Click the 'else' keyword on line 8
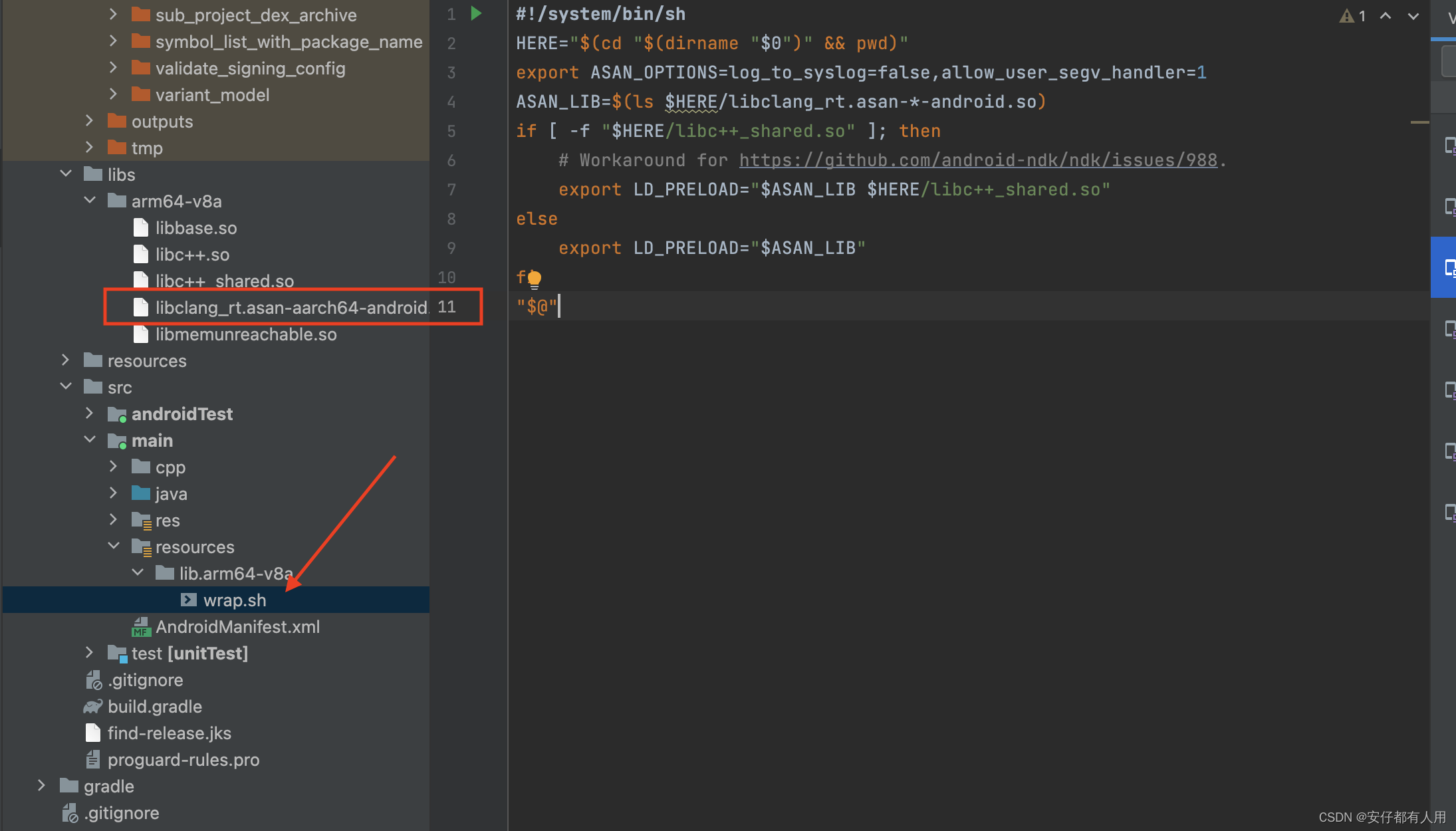 tap(537, 219)
